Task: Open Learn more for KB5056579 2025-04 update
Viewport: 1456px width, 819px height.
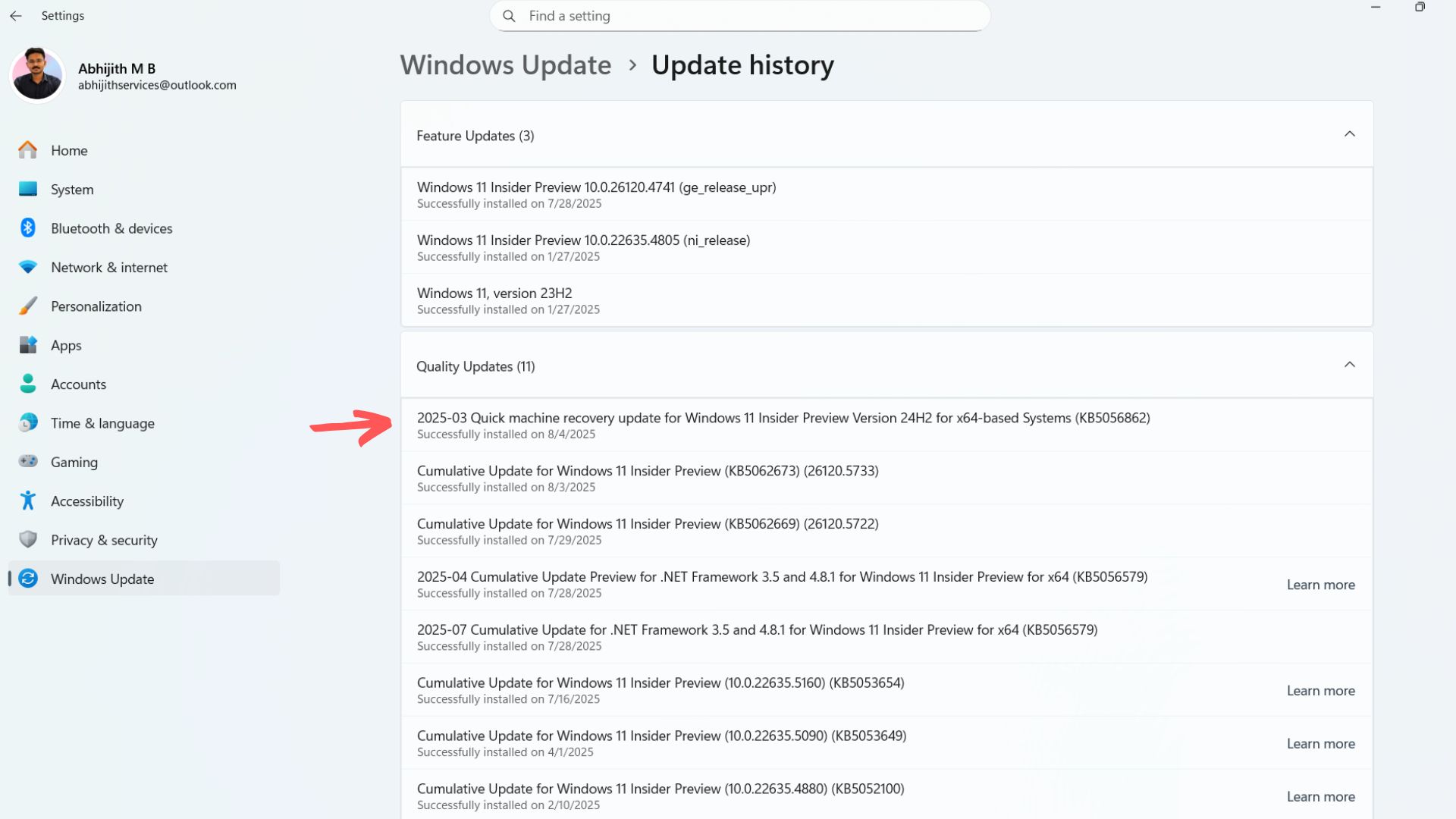Action: (1320, 585)
